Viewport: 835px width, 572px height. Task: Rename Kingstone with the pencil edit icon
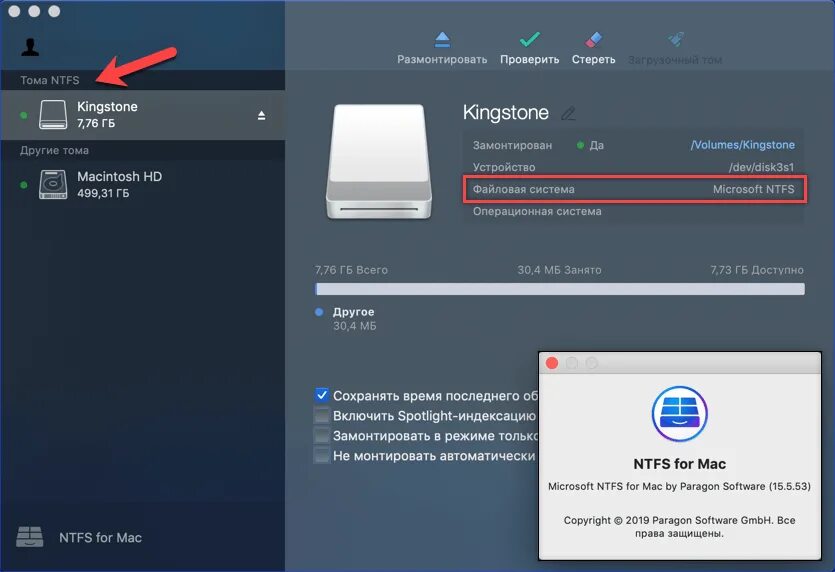click(568, 113)
